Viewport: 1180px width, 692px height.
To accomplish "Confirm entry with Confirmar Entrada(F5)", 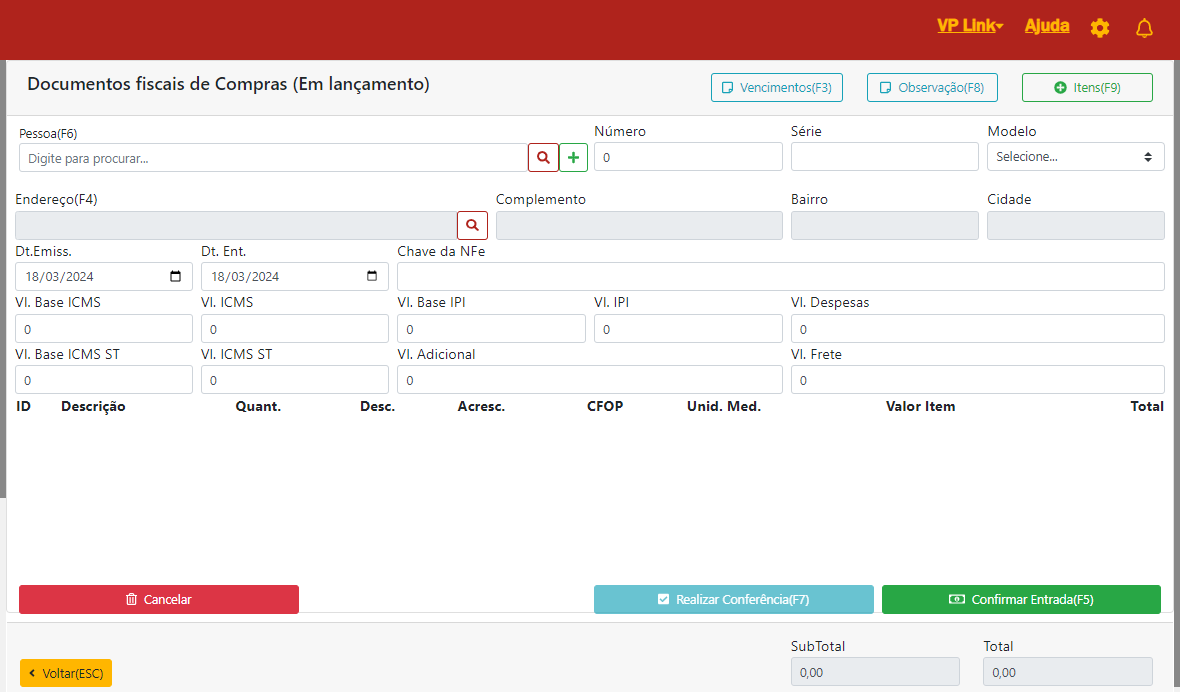I will (1021, 600).
